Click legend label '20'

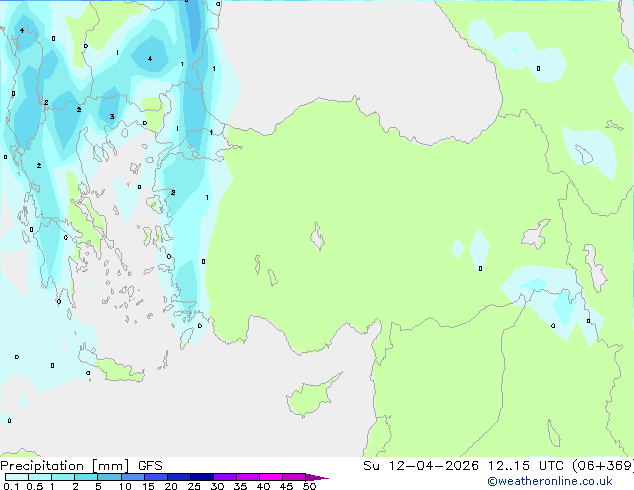[x=171, y=486]
